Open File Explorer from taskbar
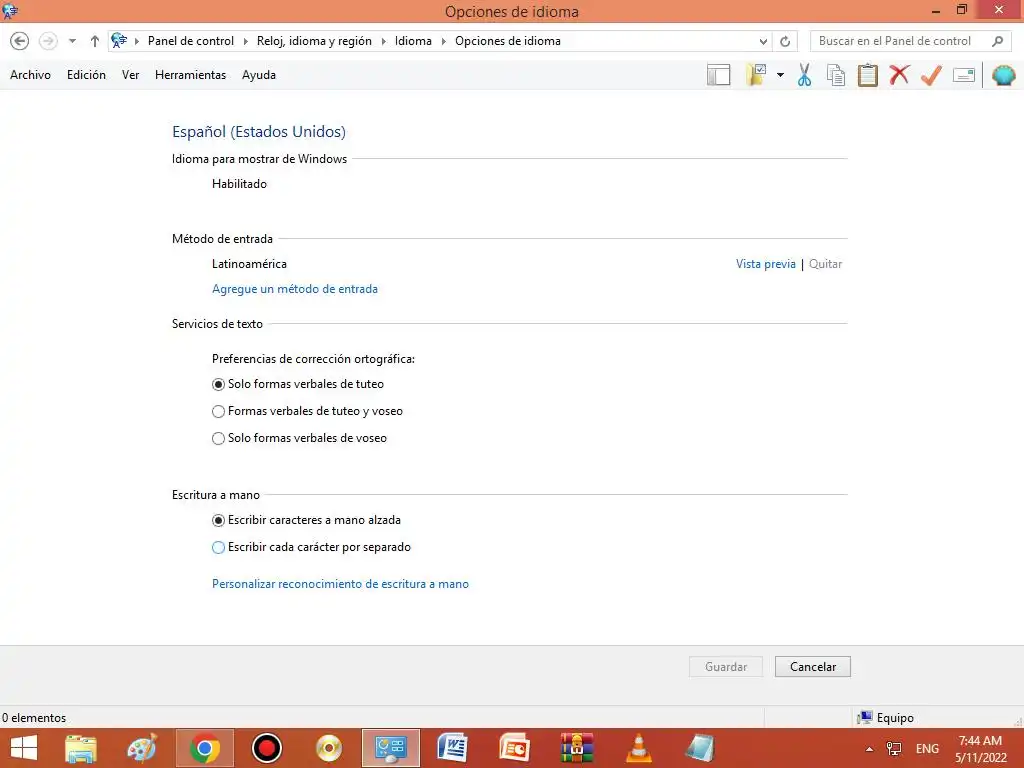 point(81,748)
